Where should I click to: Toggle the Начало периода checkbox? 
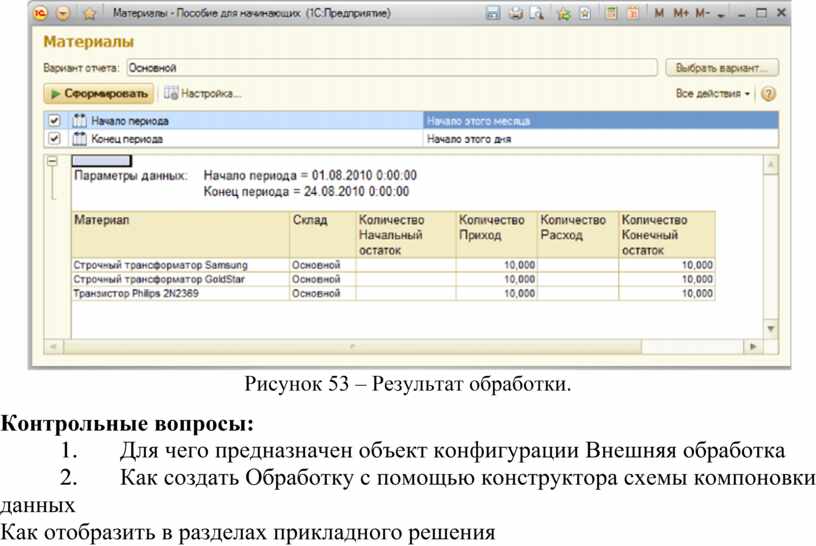(x=54, y=121)
